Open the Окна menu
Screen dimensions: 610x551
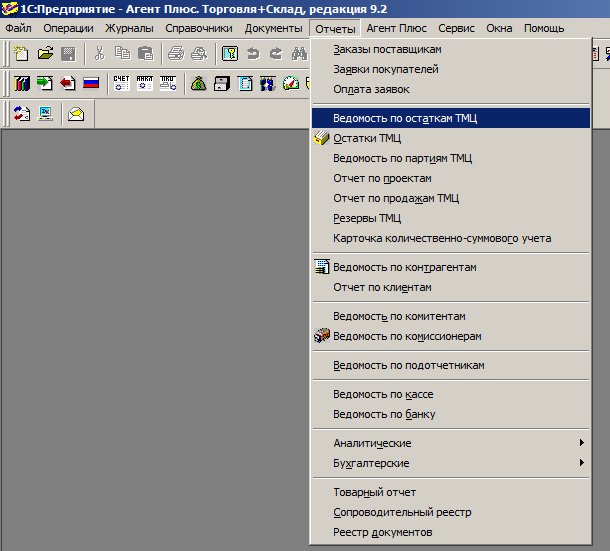pyautogui.click(x=499, y=28)
